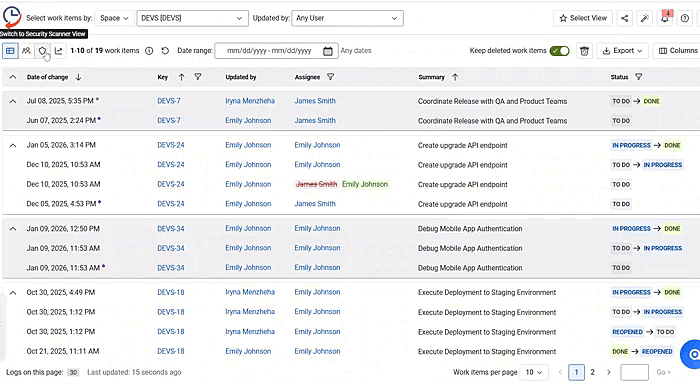Click the Select View button
700x384 pixels.
(583, 18)
